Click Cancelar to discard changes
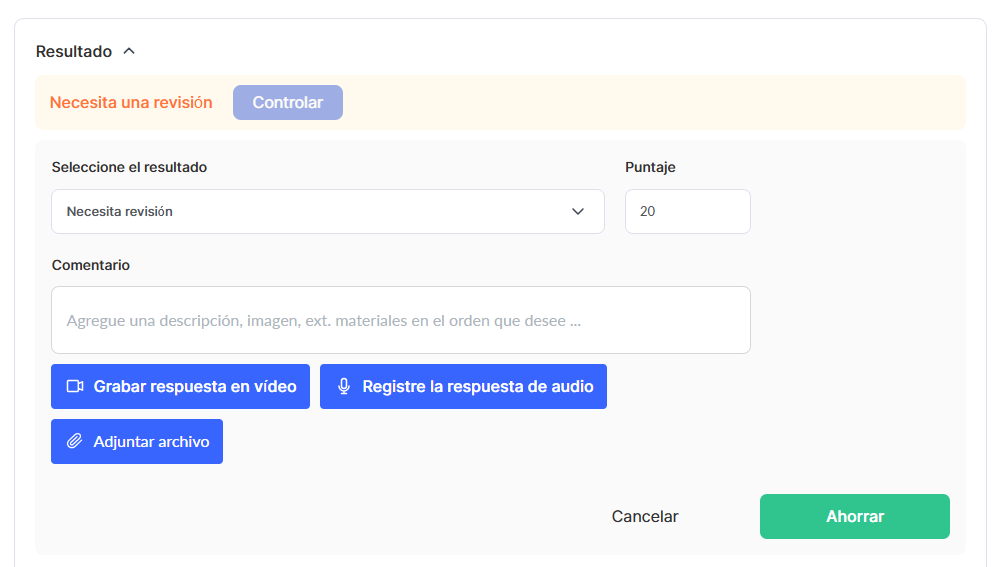 click(x=644, y=517)
